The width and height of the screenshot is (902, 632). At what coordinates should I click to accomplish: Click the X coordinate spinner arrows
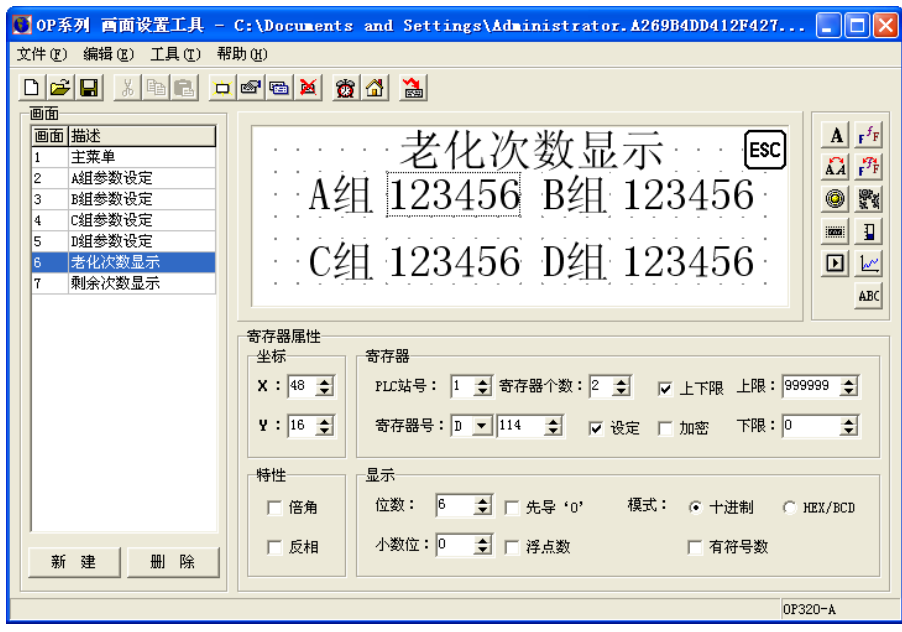(324, 386)
